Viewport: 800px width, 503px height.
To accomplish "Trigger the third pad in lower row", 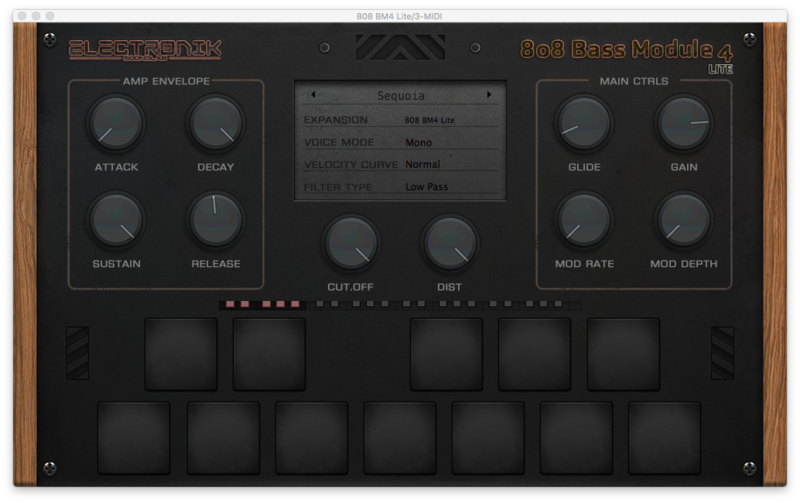I will coord(312,438).
